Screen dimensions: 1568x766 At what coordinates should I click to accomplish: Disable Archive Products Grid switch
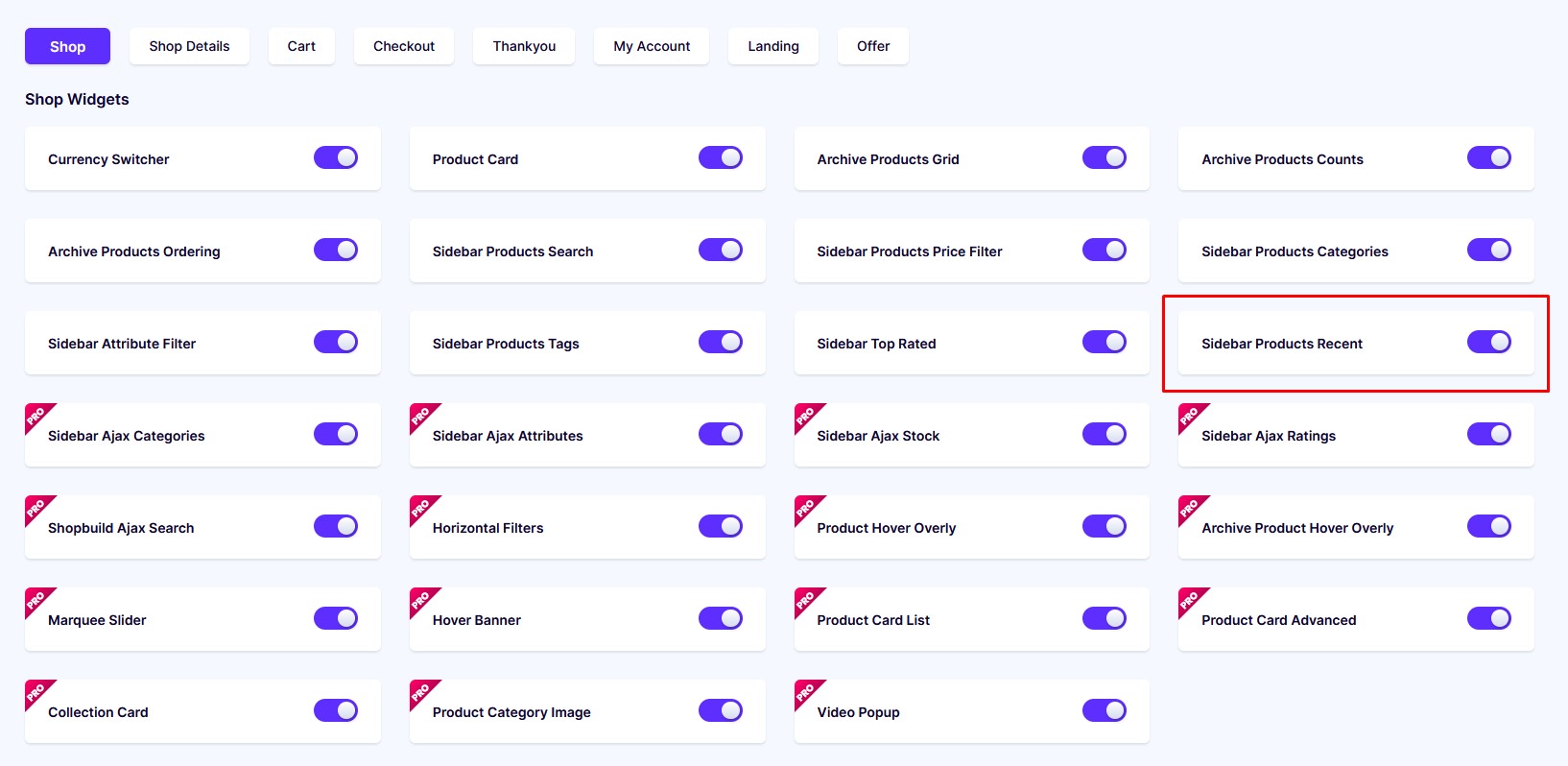pyautogui.click(x=1105, y=157)
